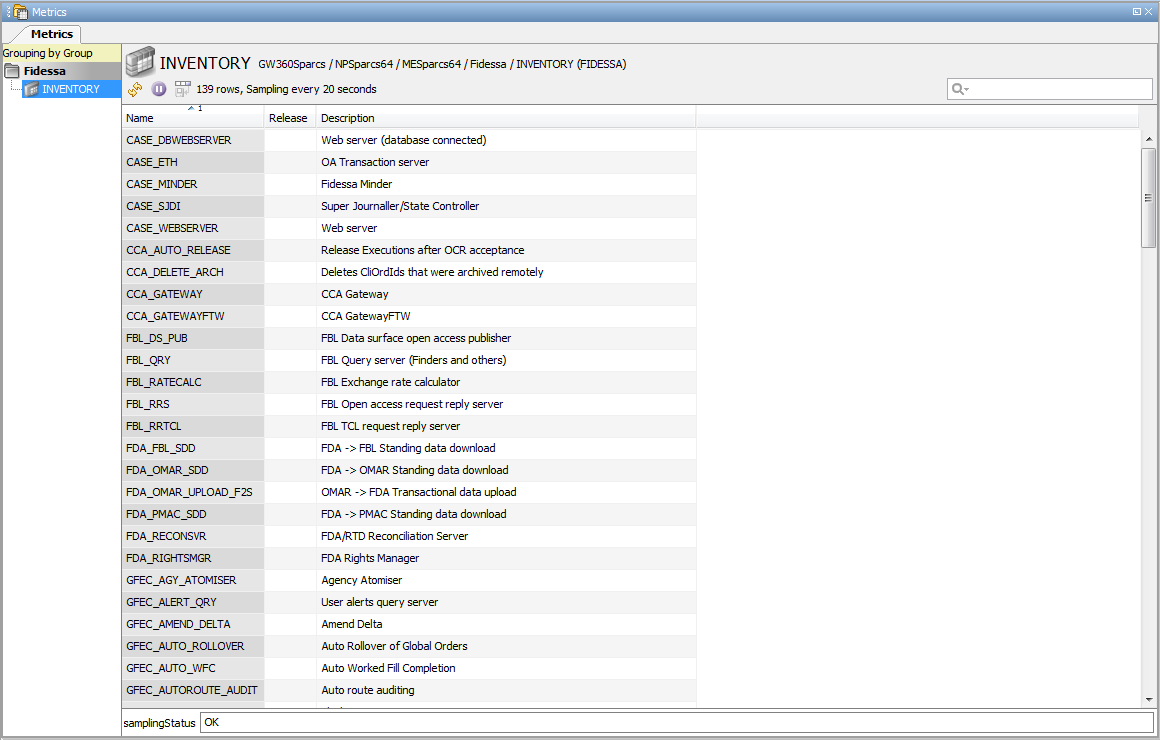The image size is (1160, 740).
Task: Sort by the Name column header
Action: coord(192,118)
